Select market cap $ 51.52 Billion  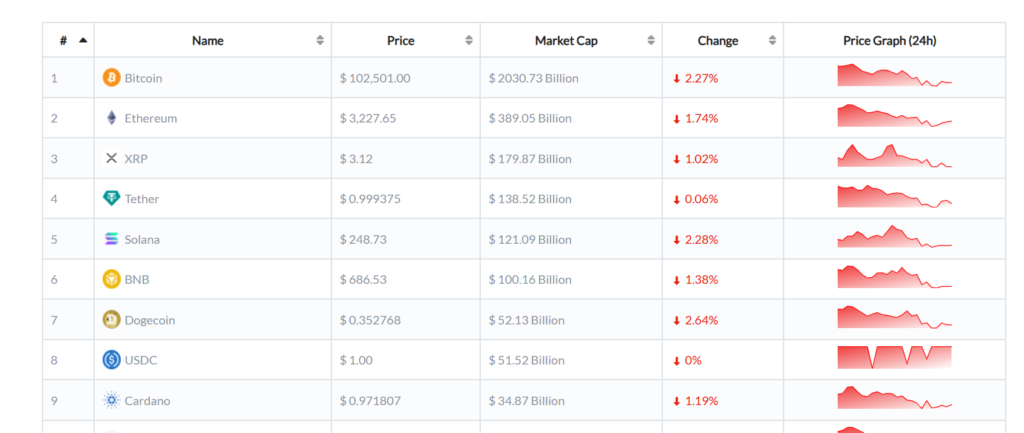click(x=526, y=361)
